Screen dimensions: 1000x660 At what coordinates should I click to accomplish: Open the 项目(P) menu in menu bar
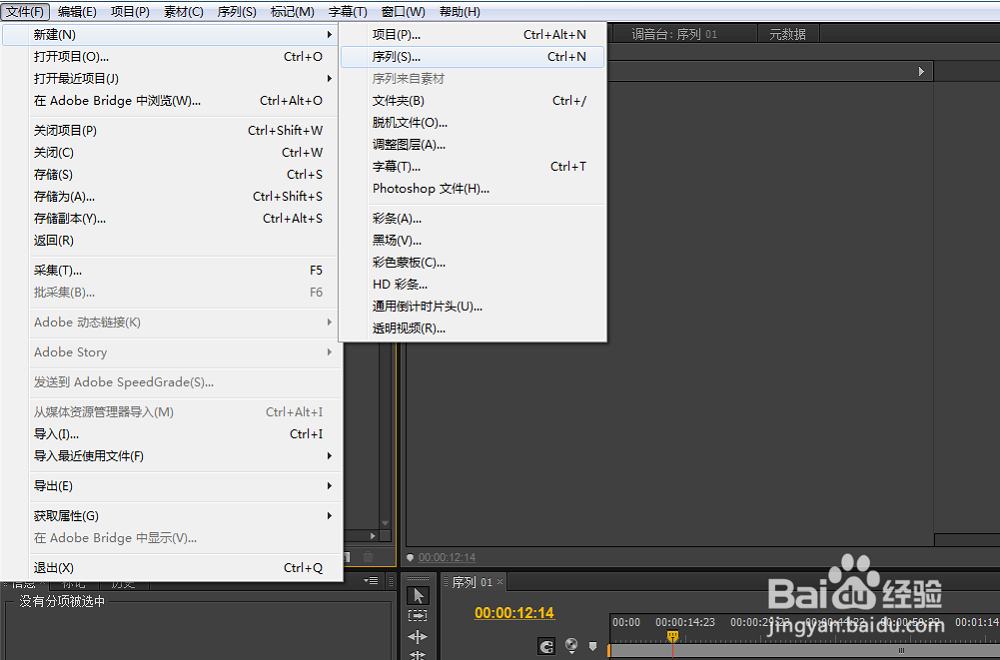pos(130,11)
